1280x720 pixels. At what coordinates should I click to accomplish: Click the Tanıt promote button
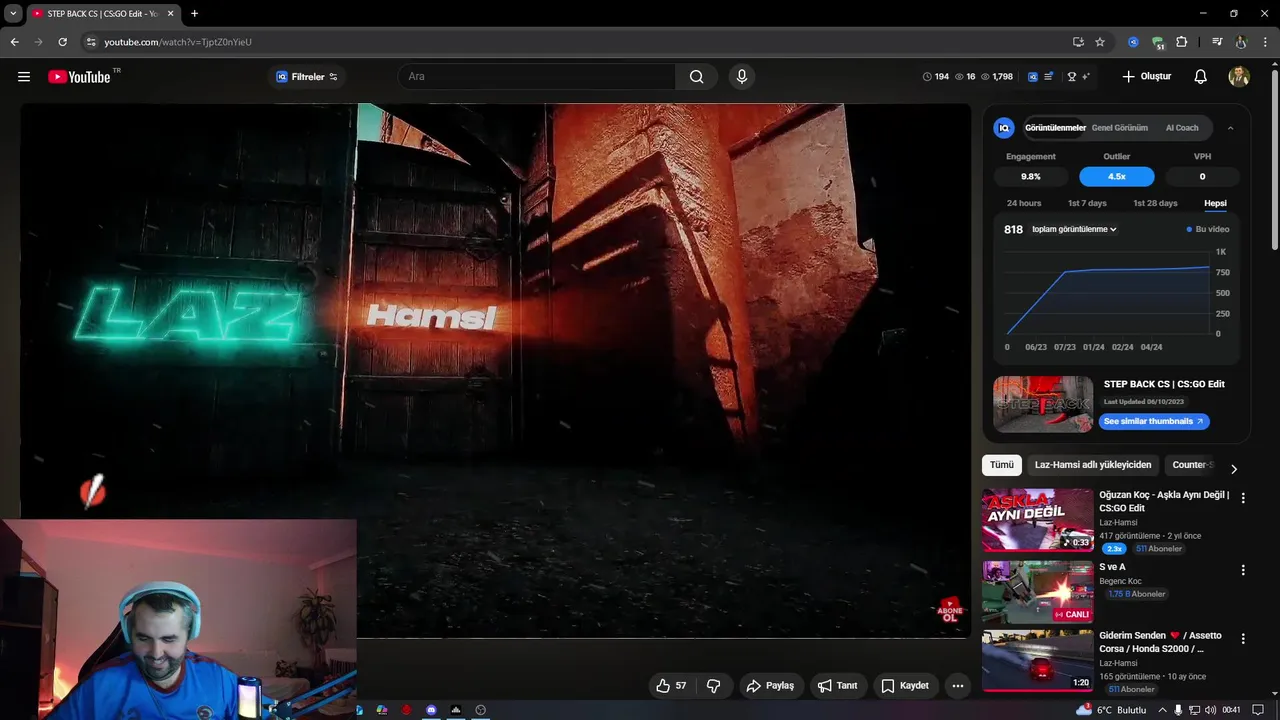coord(837,686)
